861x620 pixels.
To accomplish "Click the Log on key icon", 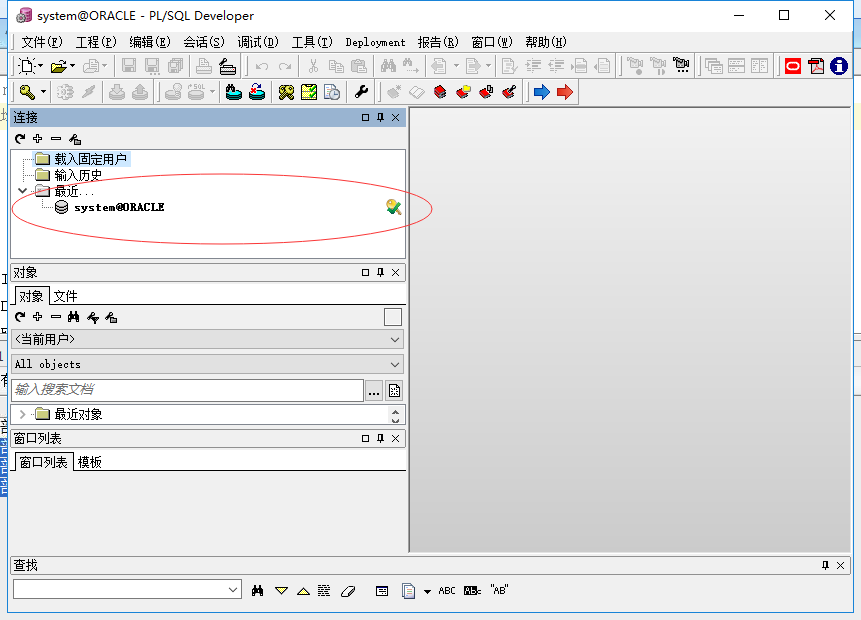I will pos(27,92).
